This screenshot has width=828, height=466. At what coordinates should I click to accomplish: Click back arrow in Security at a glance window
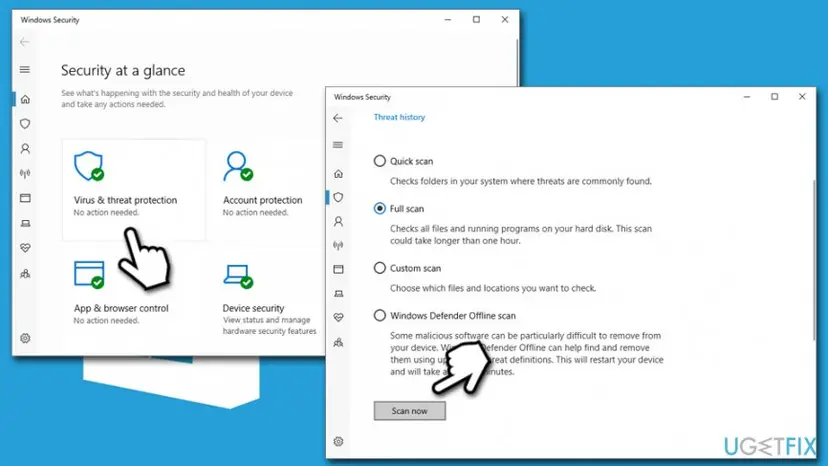pos(25,42)
